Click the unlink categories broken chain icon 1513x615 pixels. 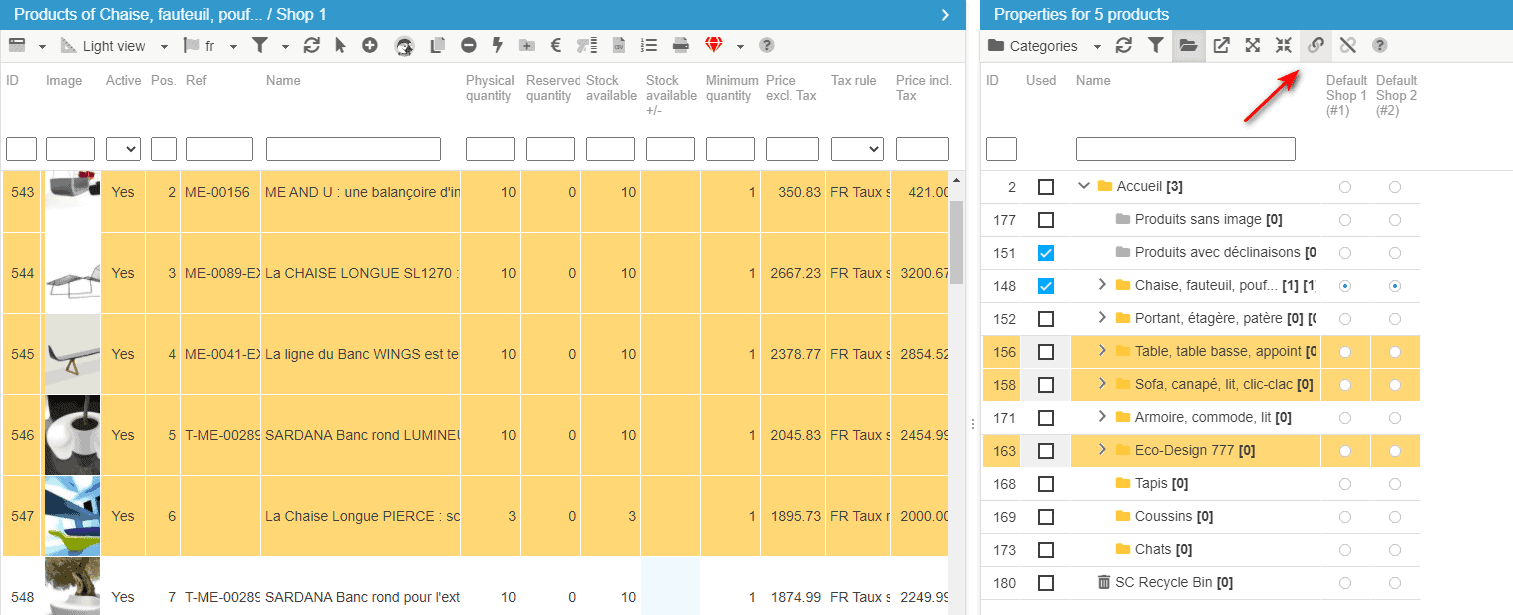pos(1348,45)
